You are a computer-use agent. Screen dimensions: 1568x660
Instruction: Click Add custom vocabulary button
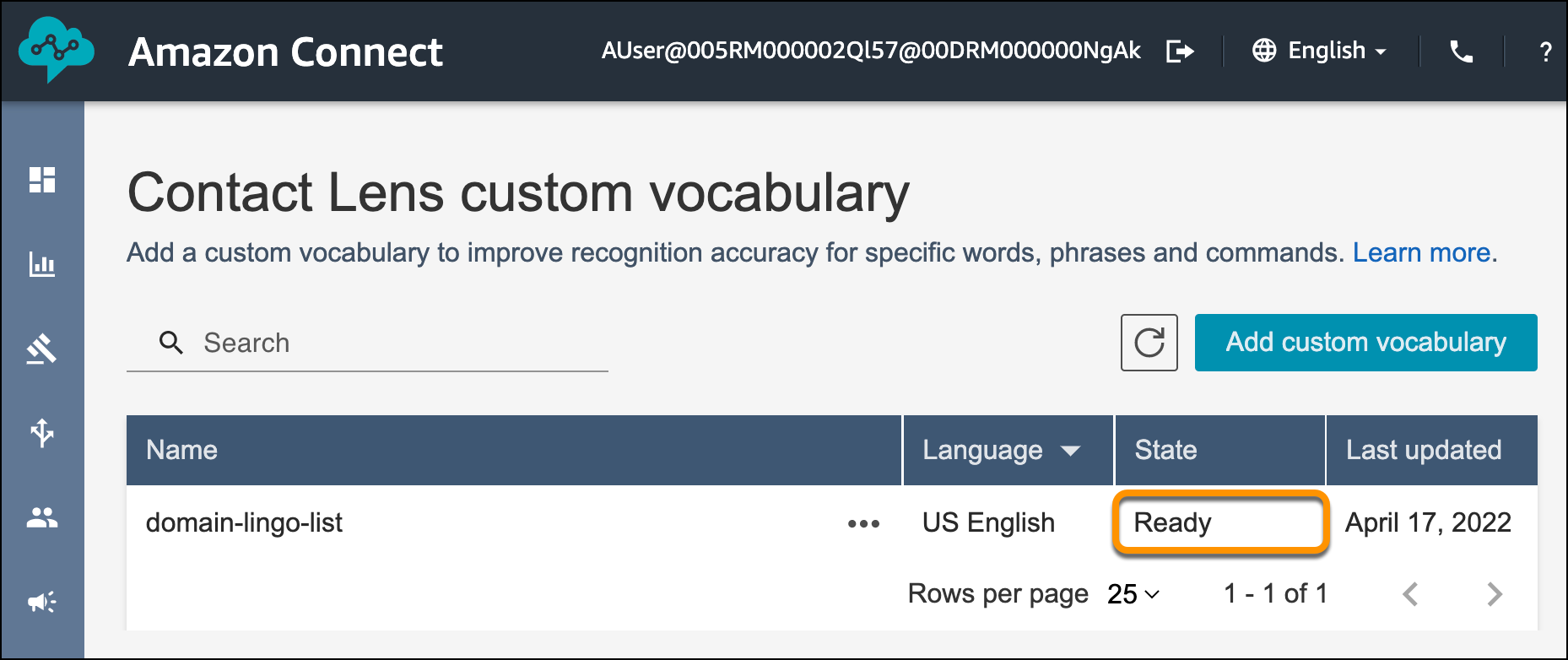[x=1365, y=343]
